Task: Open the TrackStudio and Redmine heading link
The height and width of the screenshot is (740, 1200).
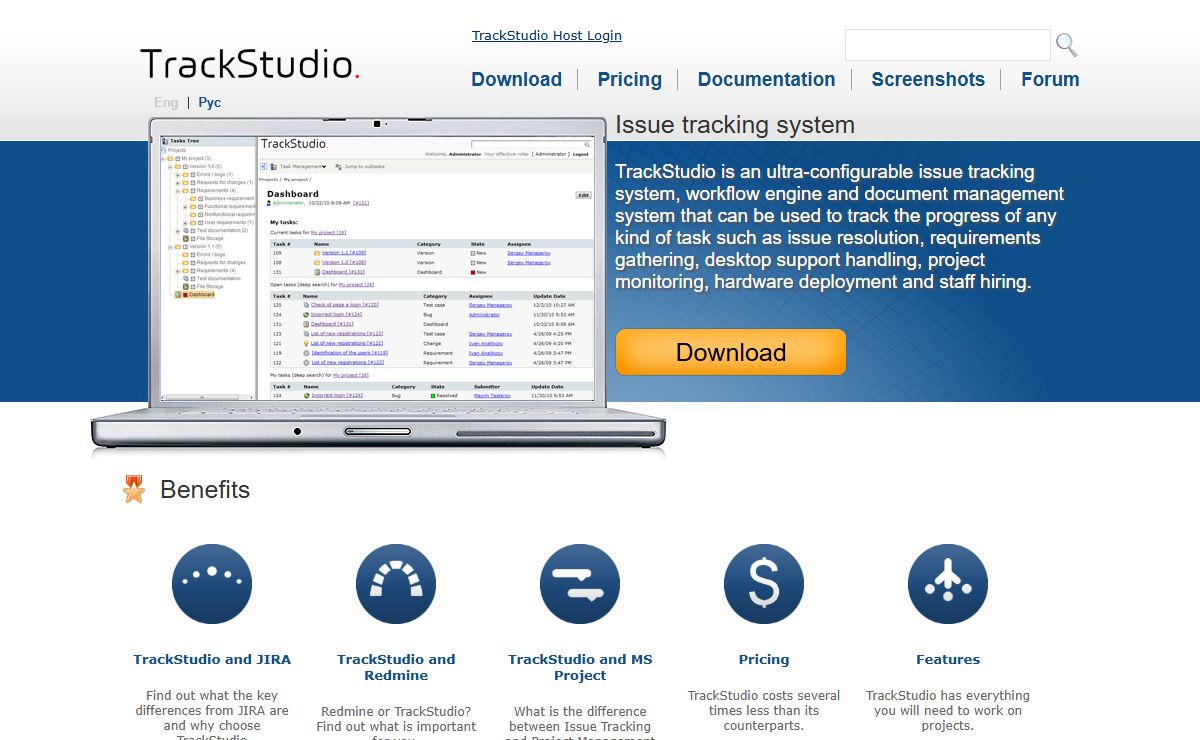Action: [396, 667]
